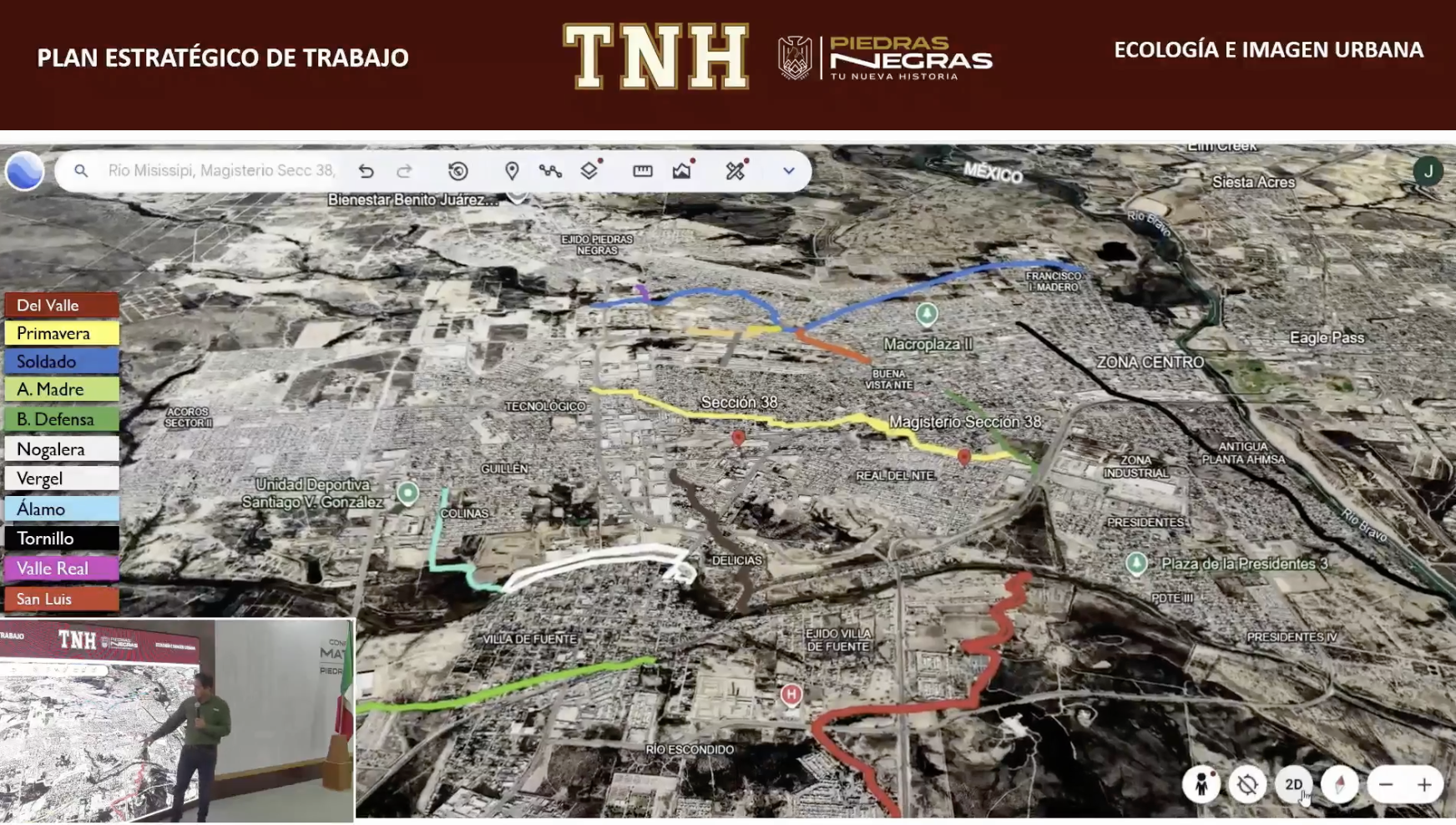This screenshot has width=1456, height=825.
Task: Select the Primavera yellow legend swatch
Action: (63, 333)
